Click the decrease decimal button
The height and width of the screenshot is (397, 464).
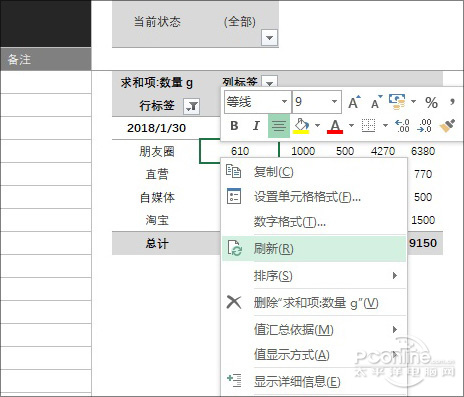point(424,126)
